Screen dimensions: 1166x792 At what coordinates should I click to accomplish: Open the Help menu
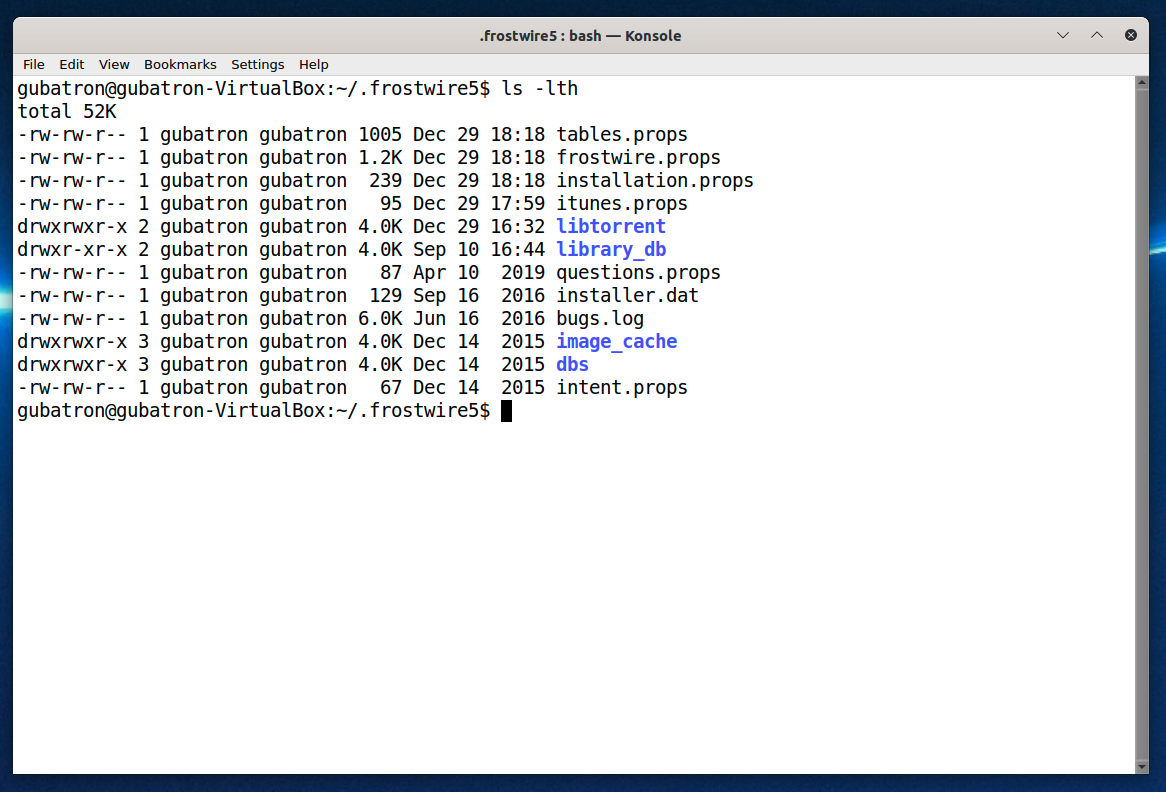coord(314,64)
